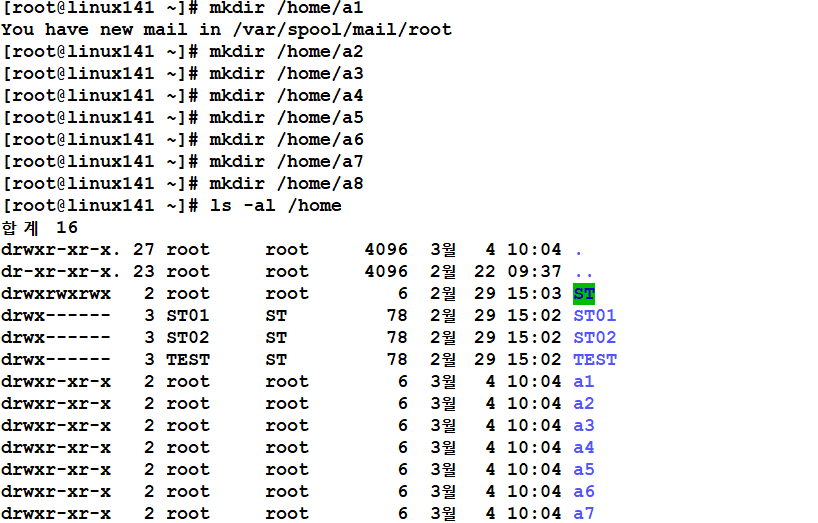Click the 'mkdir /home/a7' command text
Image resolution: width=818 pixels, height=523 pixels.
(286, 162)
